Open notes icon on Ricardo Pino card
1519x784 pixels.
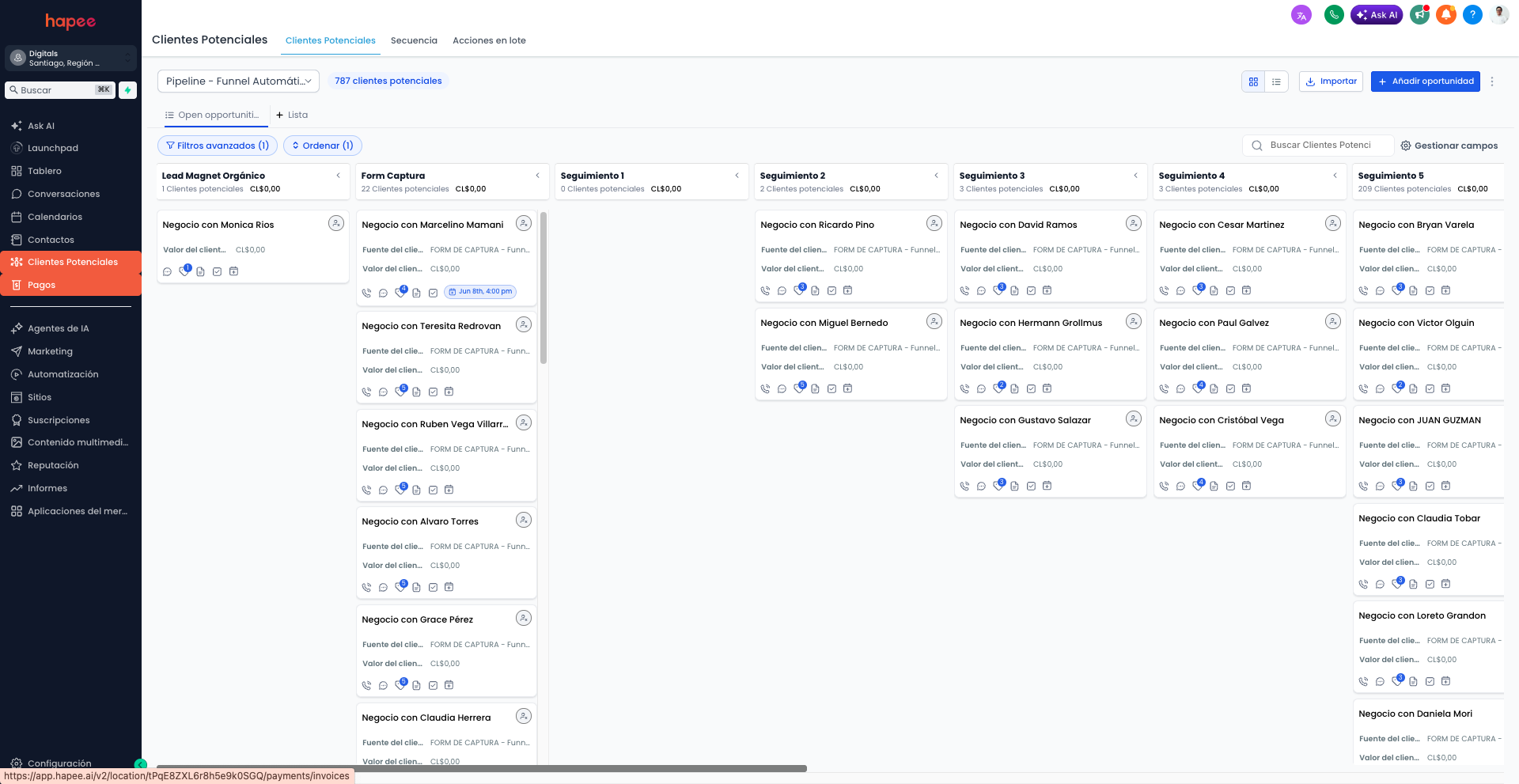tap(815, 290)
